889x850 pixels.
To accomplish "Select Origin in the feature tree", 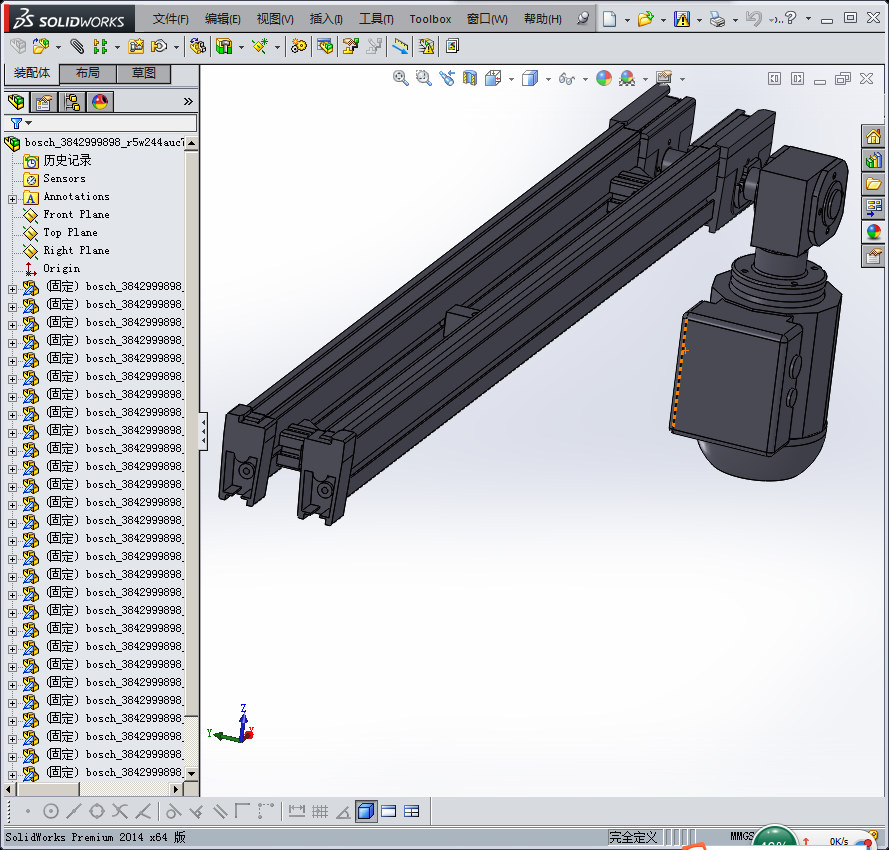I will [x=61, y=268].
